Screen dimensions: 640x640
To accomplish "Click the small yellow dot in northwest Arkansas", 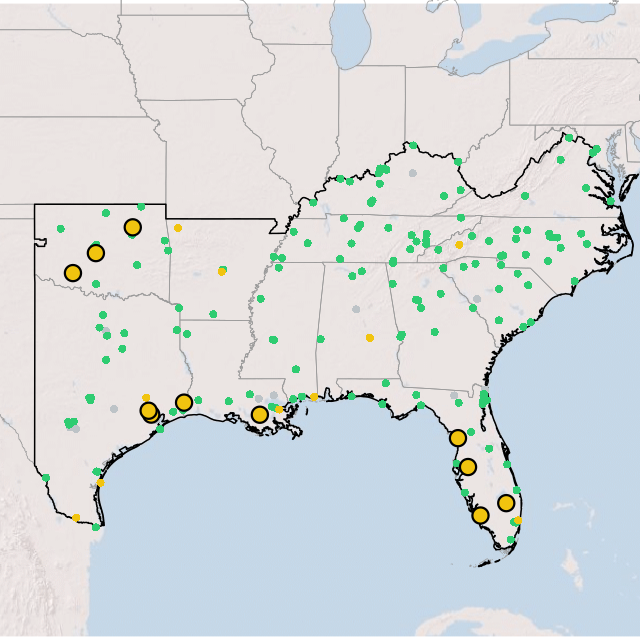I will pos(178,228).
